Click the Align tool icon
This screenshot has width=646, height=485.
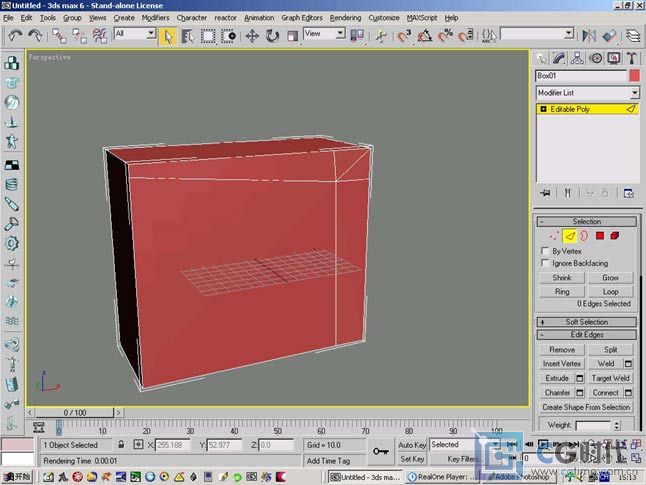[x=609, y=36]
